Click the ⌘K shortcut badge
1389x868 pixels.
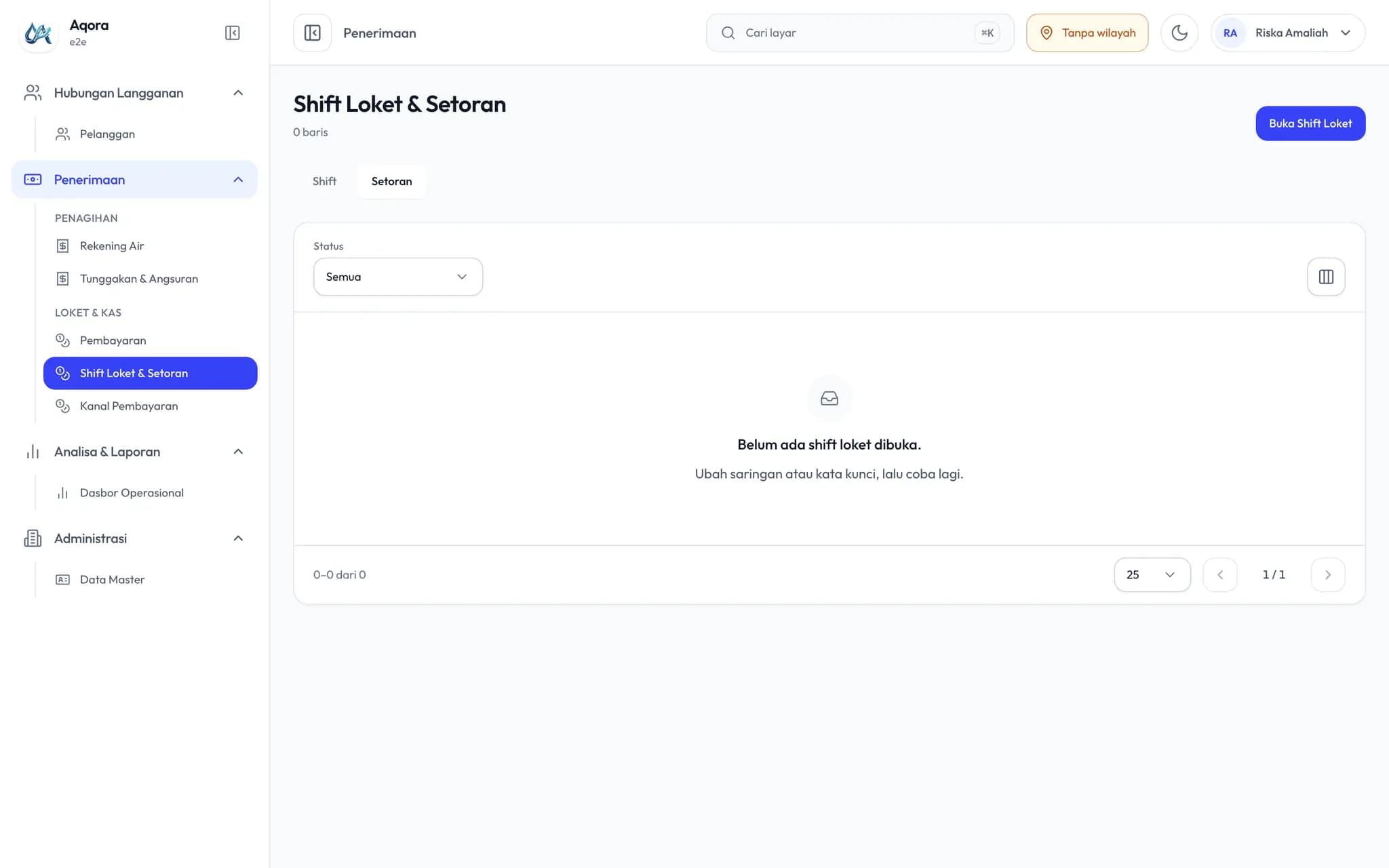pos(987,33)
